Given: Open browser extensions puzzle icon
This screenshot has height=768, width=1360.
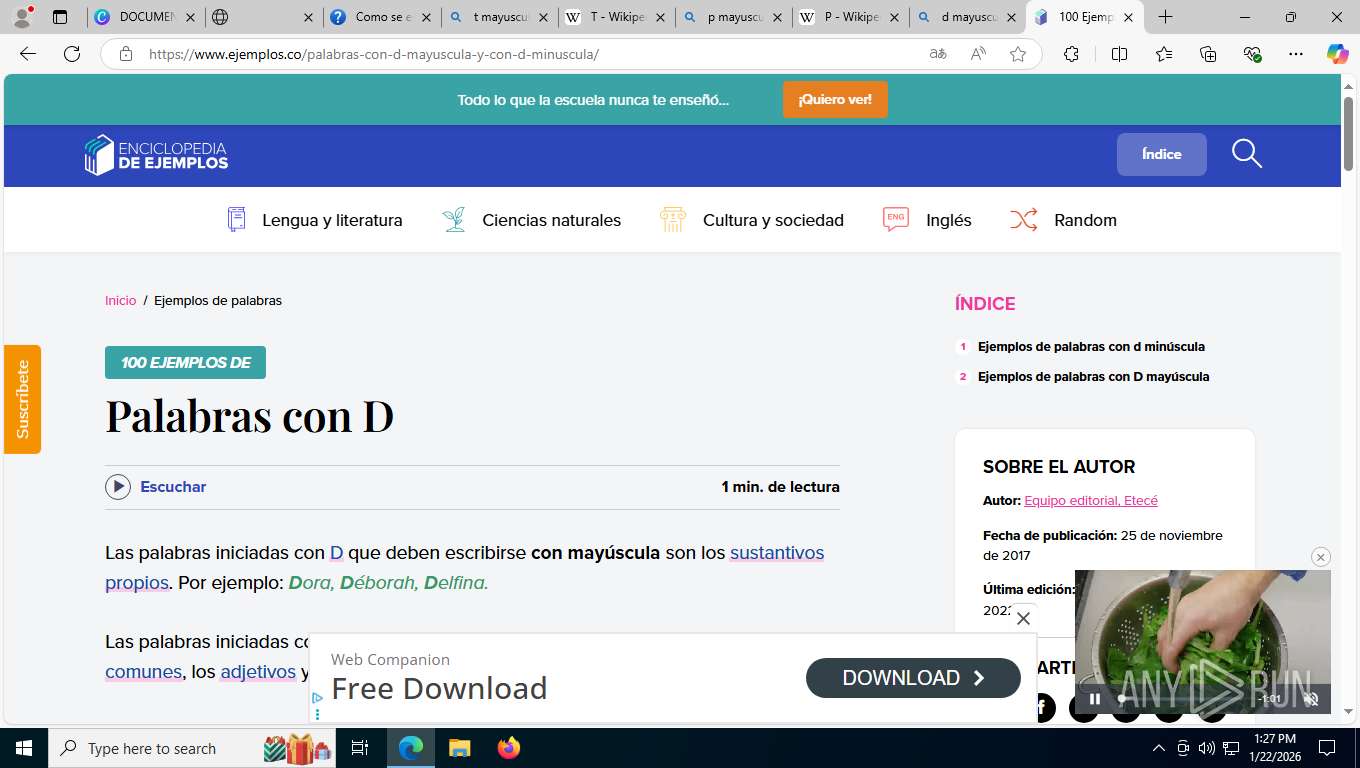Looking at the screenshot, I should coord(1071,54).
